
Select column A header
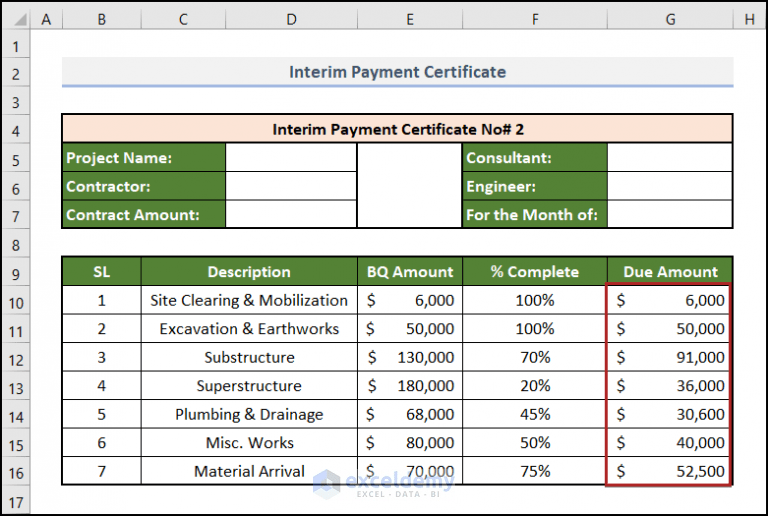46,19
